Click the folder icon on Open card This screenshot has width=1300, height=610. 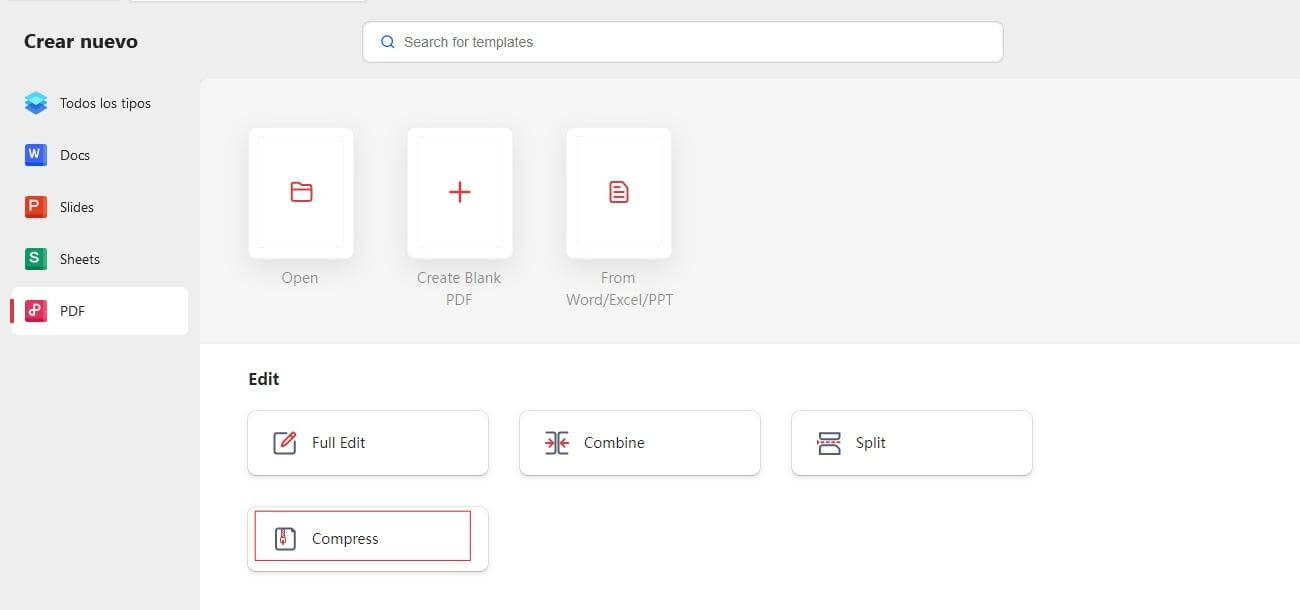pos(301,192)
